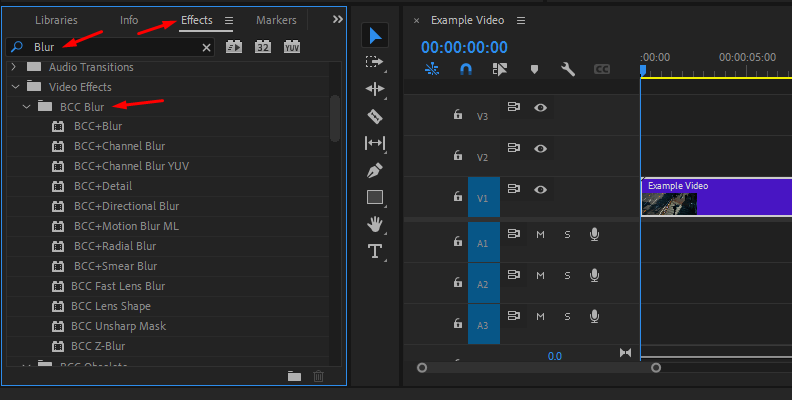Switch to the Libraries tab

(x=56, y=20)
